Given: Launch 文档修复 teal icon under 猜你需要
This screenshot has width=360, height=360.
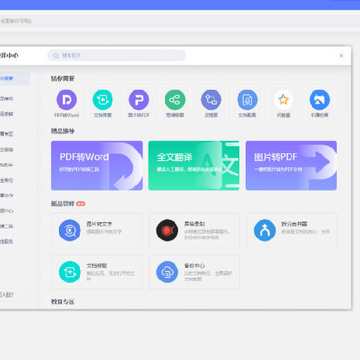Looking at the screenshot, I should coord(102,100).
